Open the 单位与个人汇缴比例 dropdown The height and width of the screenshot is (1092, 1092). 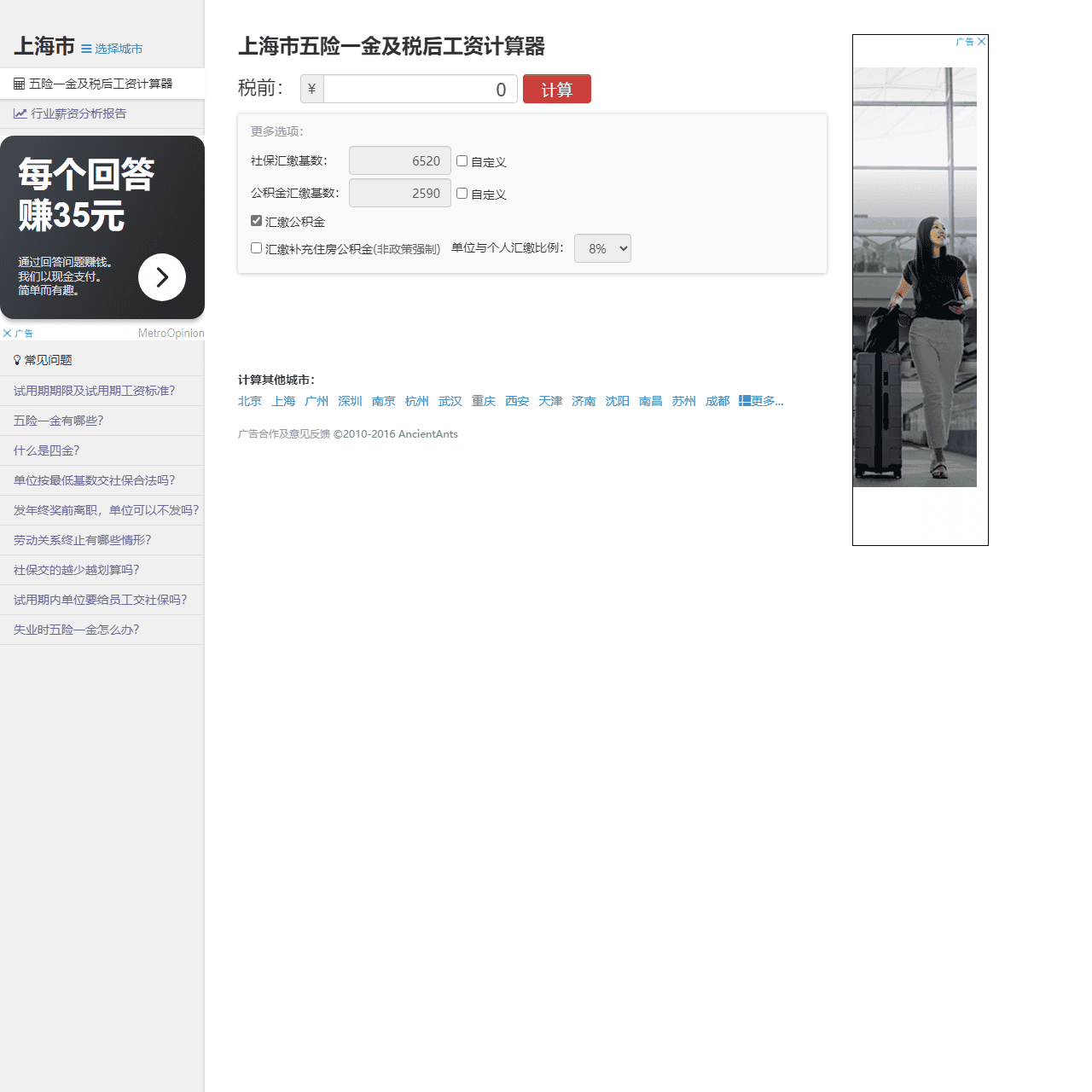(602, 248)
